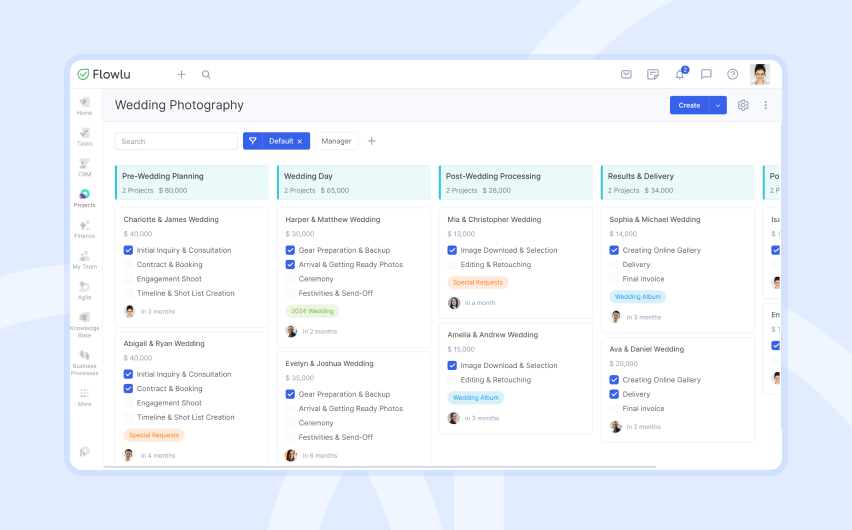Screen dimensions: 852x530
Task: Uncheck Arrival & Getting Ready Photos in Harper & Matthew
Action: point(290,265)
